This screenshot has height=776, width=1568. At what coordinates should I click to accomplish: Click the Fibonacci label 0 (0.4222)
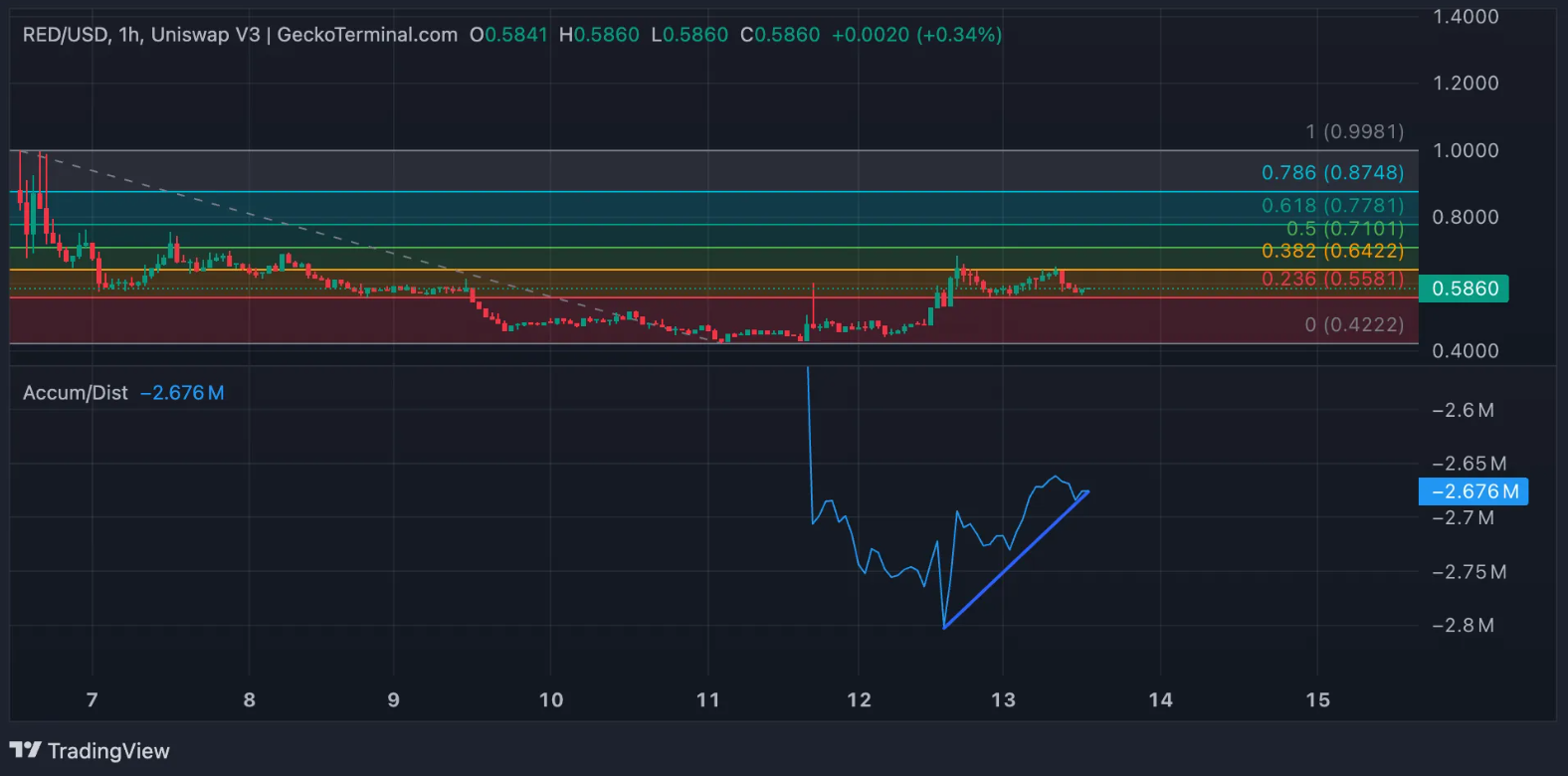(1354, 324)
